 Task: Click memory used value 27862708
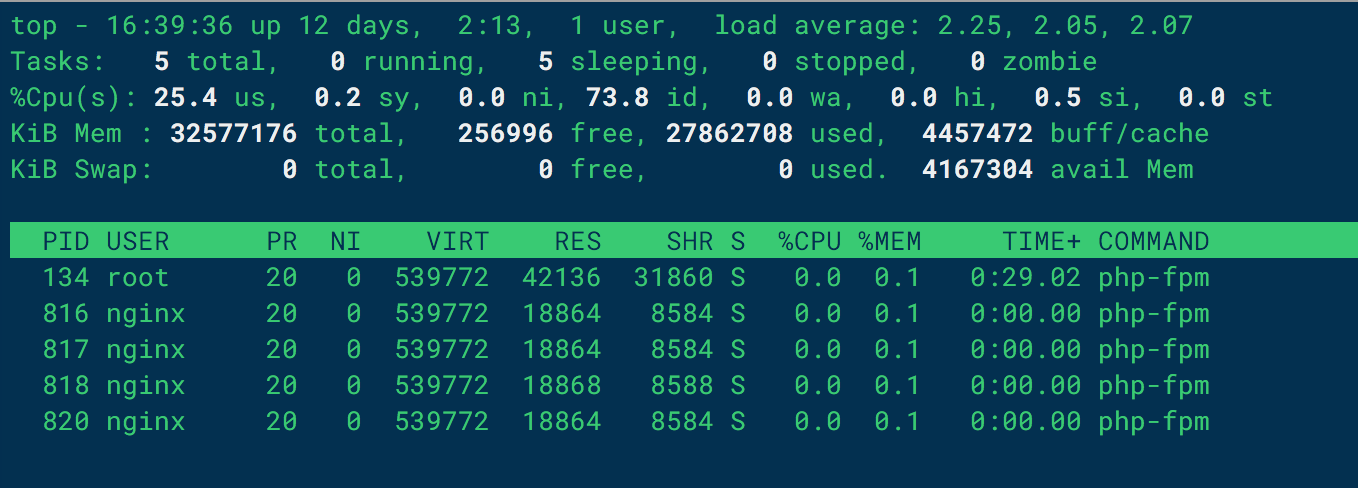[730, 133]
